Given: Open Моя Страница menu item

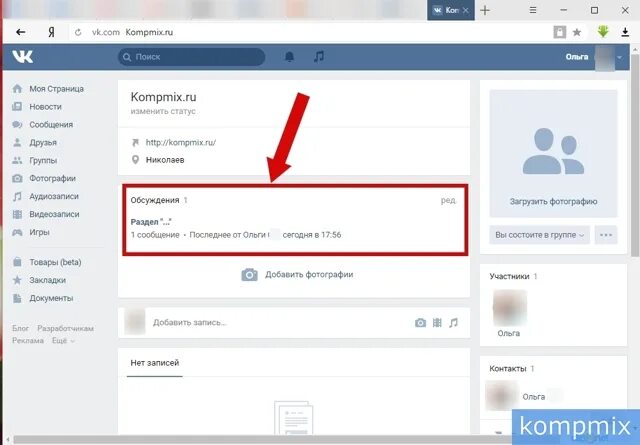Looking at the screenshot, I should tap(56, 89).
